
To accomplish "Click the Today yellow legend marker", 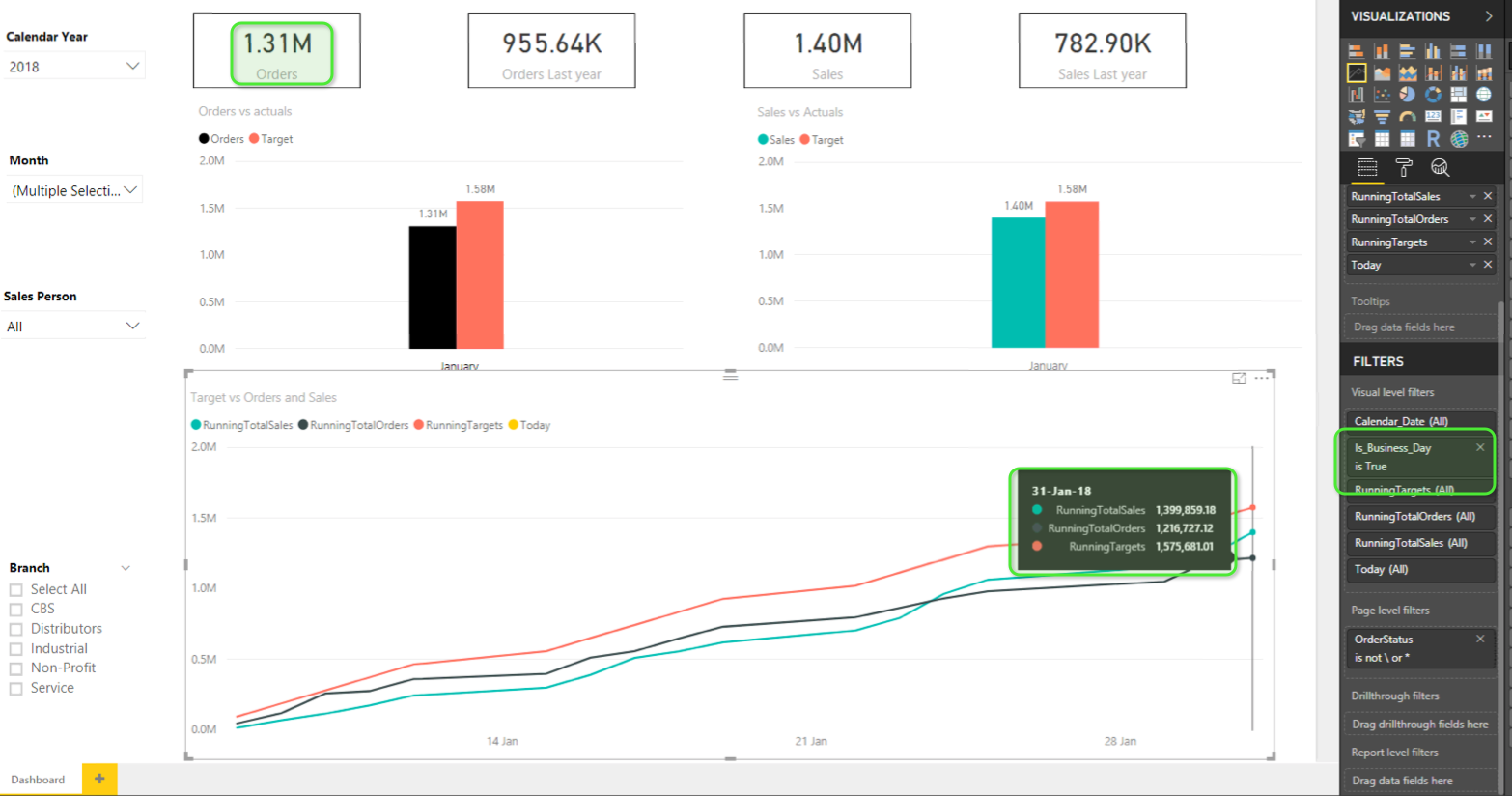I will [514, 425].
